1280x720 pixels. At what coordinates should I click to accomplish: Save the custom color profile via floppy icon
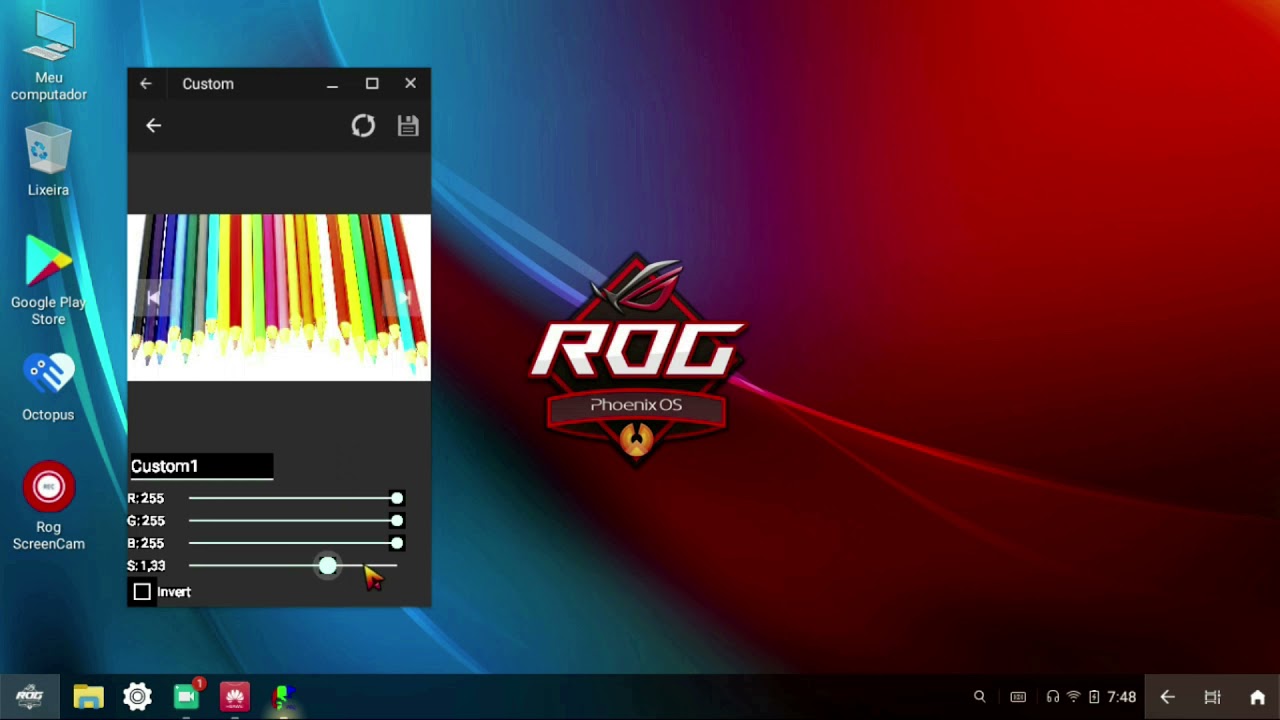(x=408, y=125)
